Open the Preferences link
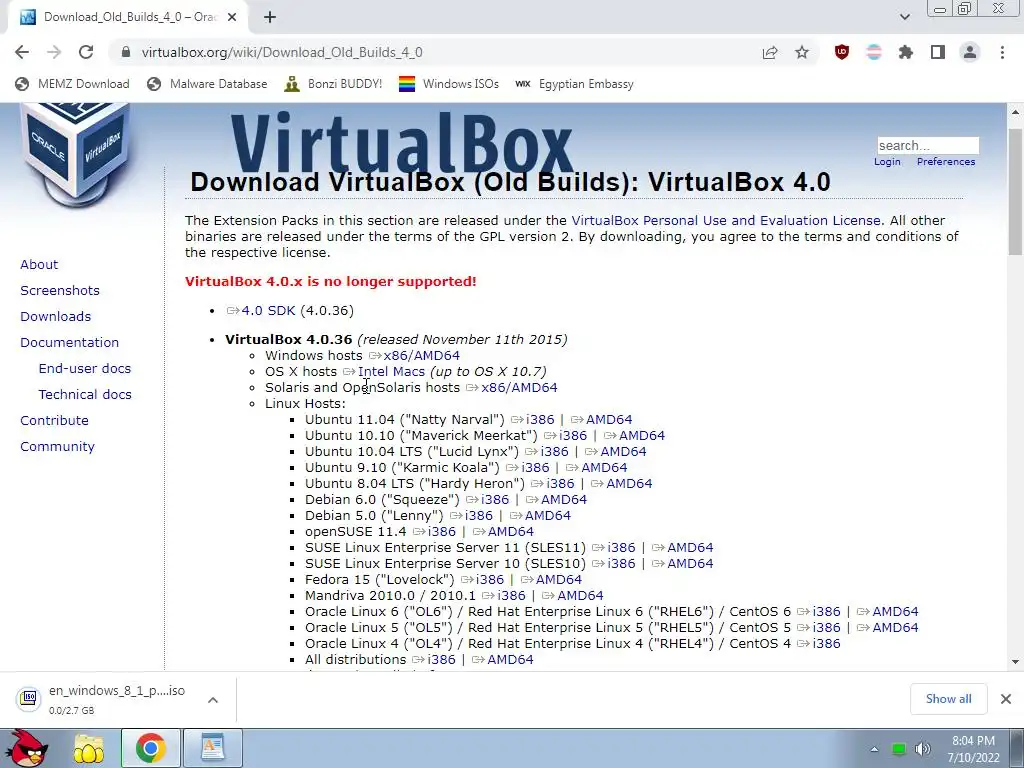Image resolution: width=1024 pixels, height=768 pixels. coord(946,161)
